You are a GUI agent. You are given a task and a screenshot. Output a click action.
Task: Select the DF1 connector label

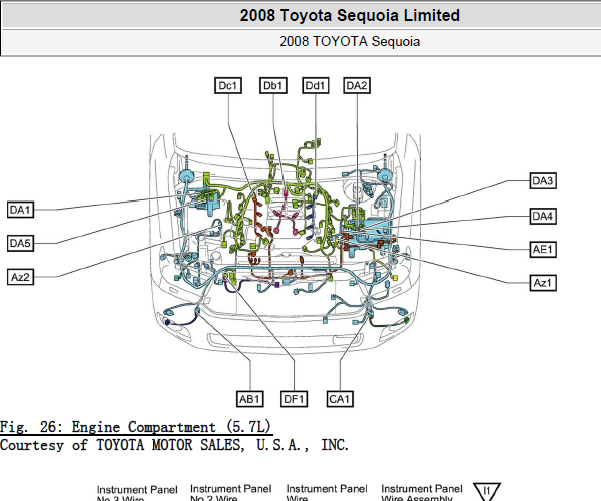pyautogui.click(x=294, y=399)
